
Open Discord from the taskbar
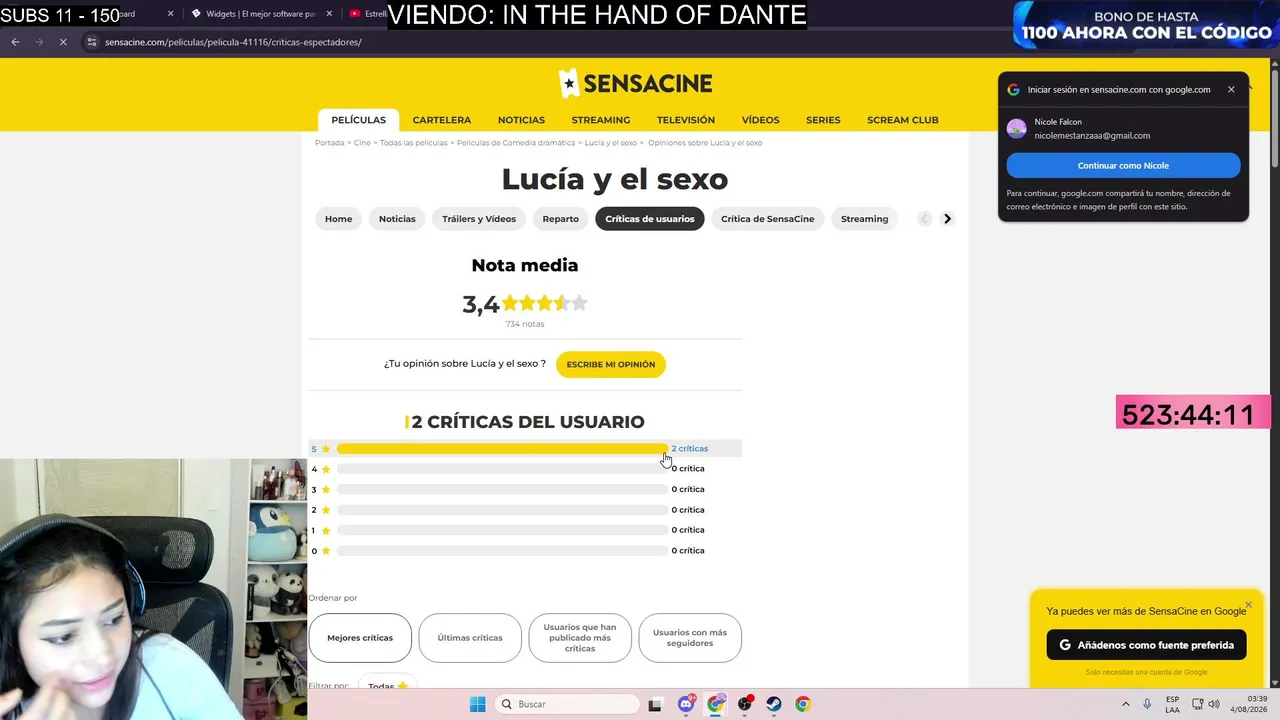[686, 704]
